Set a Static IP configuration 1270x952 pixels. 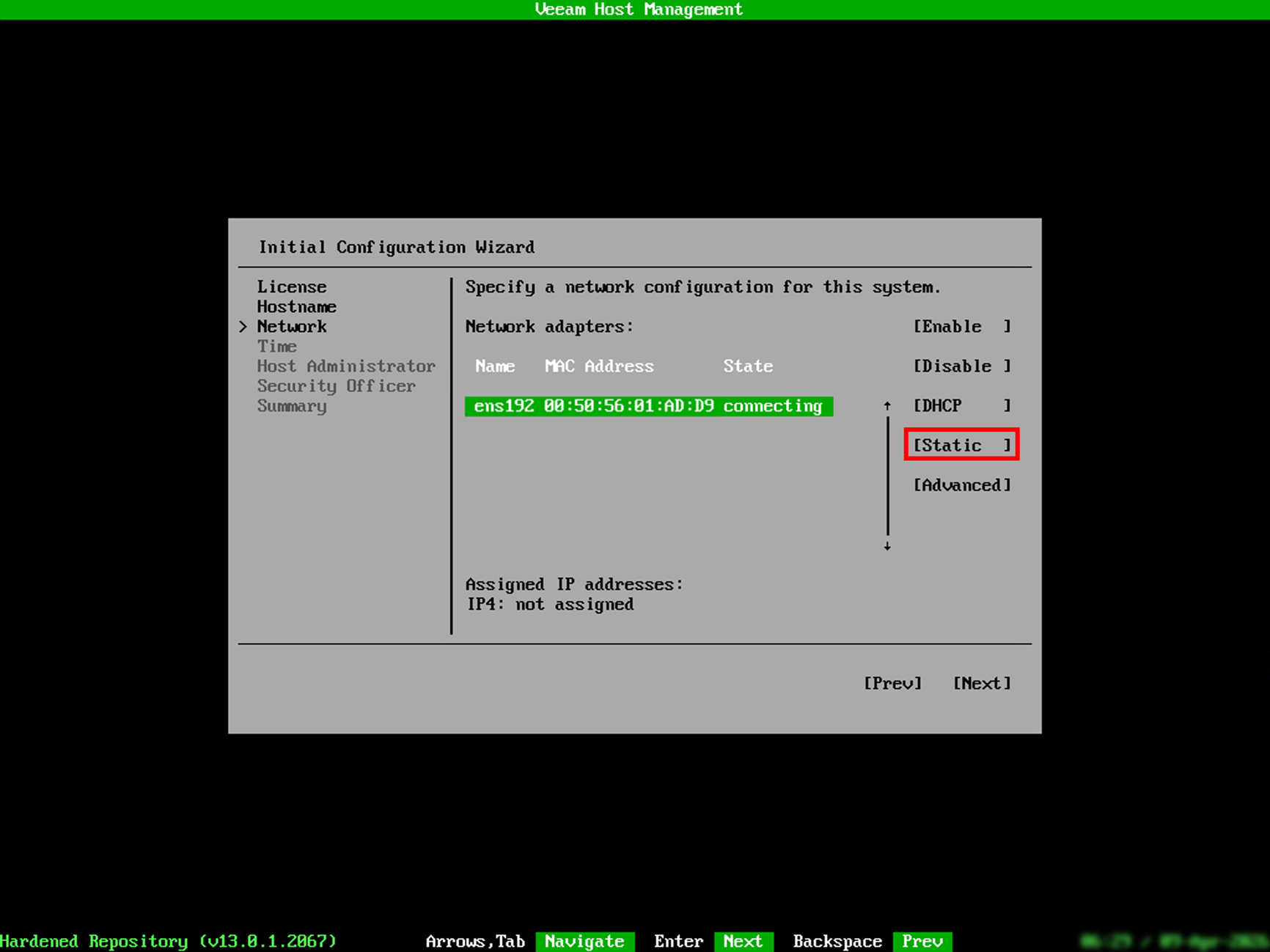point(961,445)
